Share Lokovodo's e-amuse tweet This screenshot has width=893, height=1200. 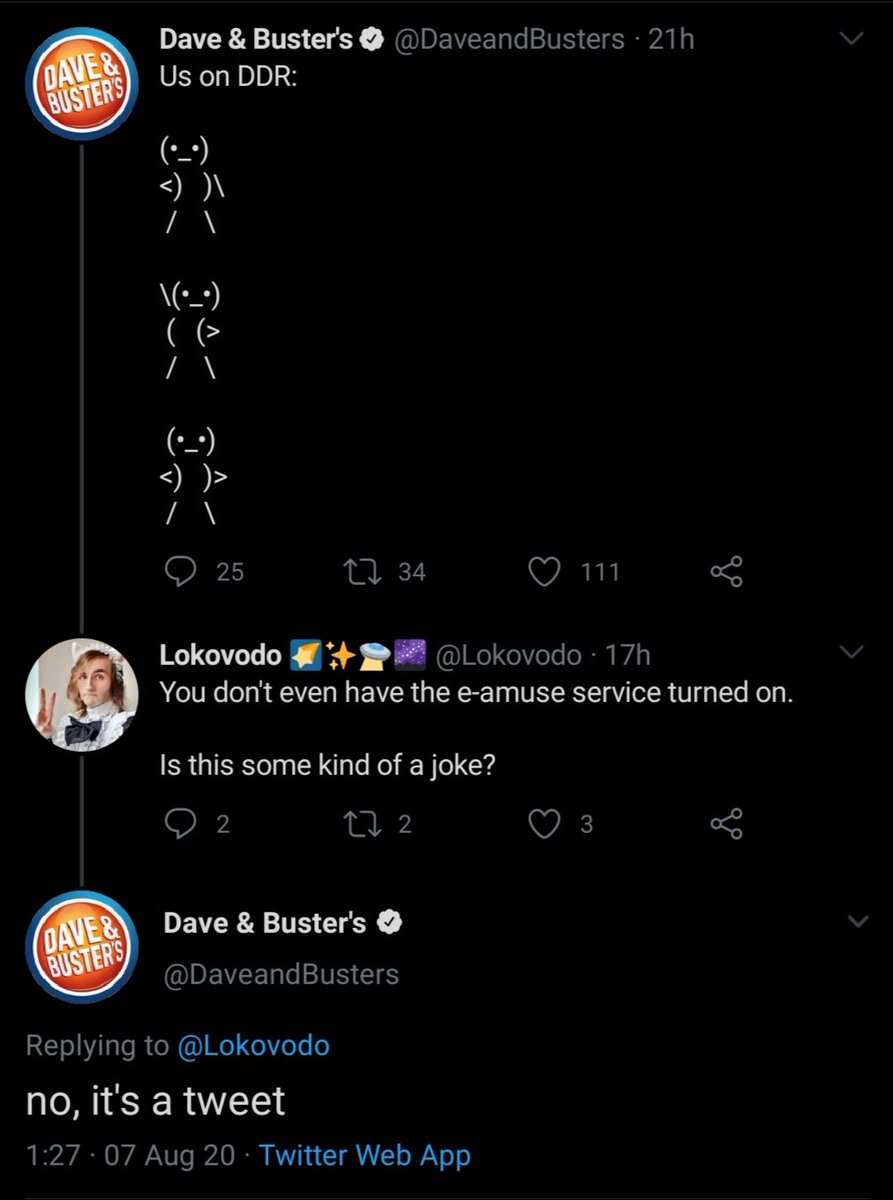[726, 824]
